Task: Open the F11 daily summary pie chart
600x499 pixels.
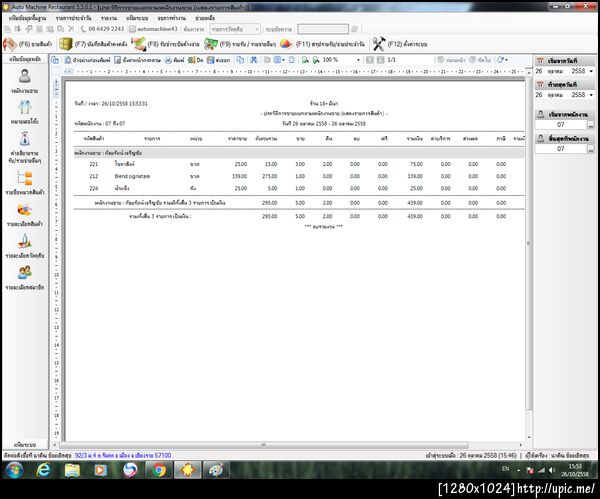Action: coord(322,44)
